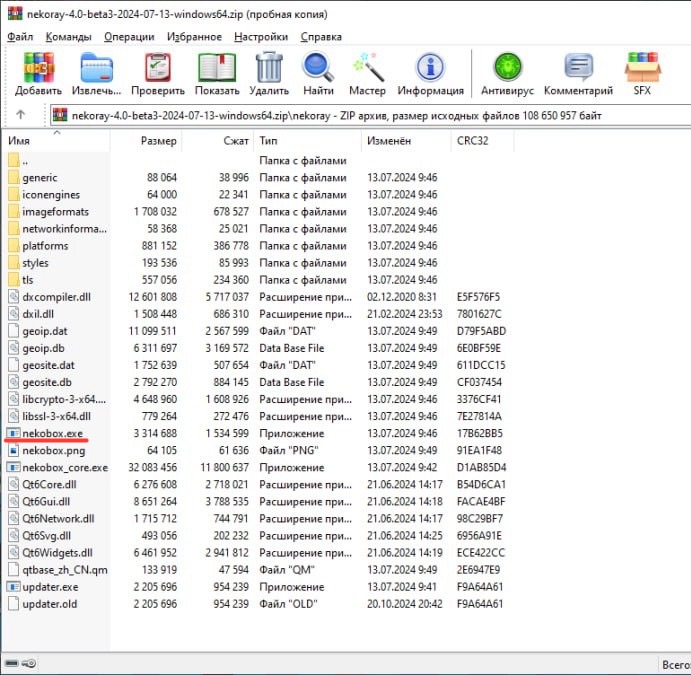This screenshot has height=675, width=691.
Task: Click the WinRAR icon in title bar
Action: pyautogui.click(x=15, y=13)
